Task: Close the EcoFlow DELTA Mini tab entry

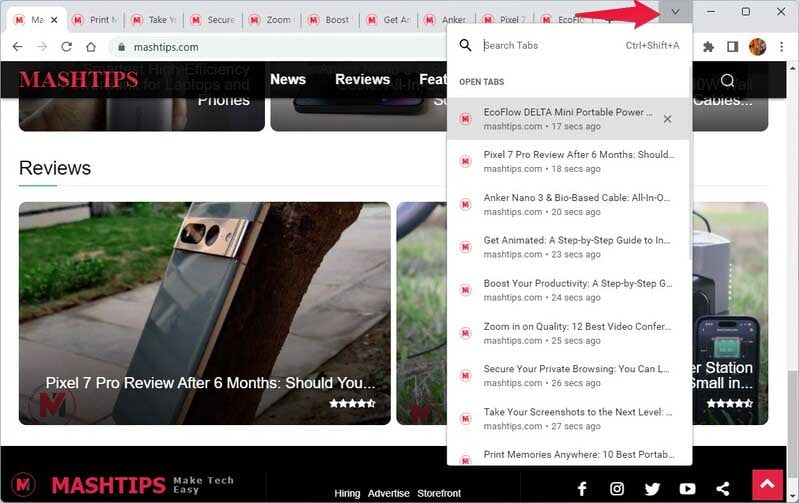Action: [667, 119]
